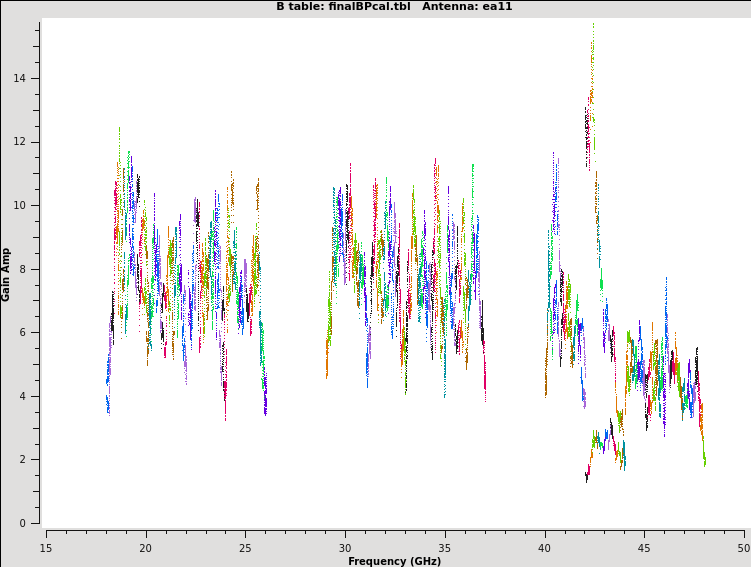Click the 40 tick label on frequency axis
Image resolution: width=751 pixels, height=567 pixels.
click(x=545, y=547)
